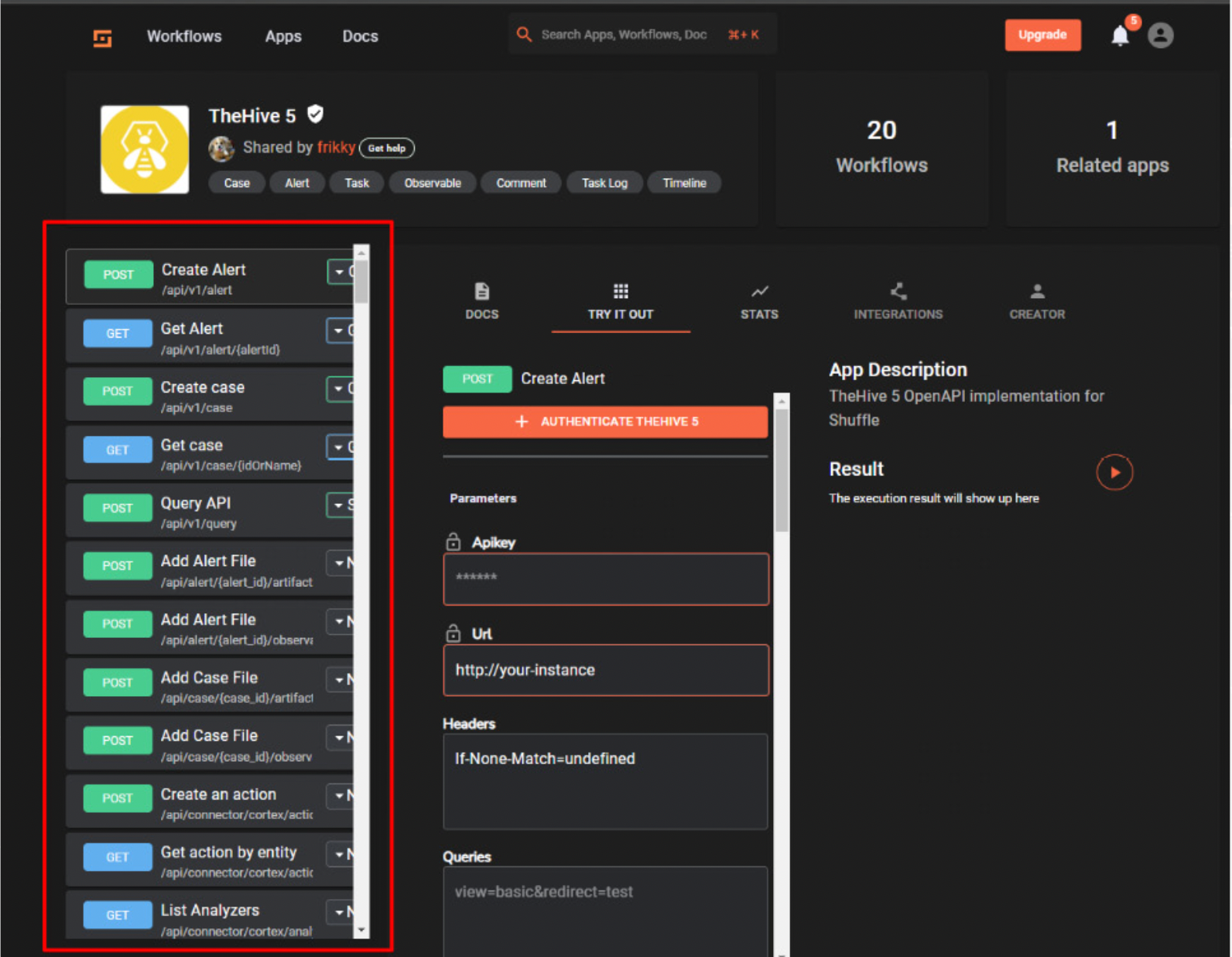Click the lock icon beside Apikey
This screenshot has width=1232, height=957.
tap(453, 542)
